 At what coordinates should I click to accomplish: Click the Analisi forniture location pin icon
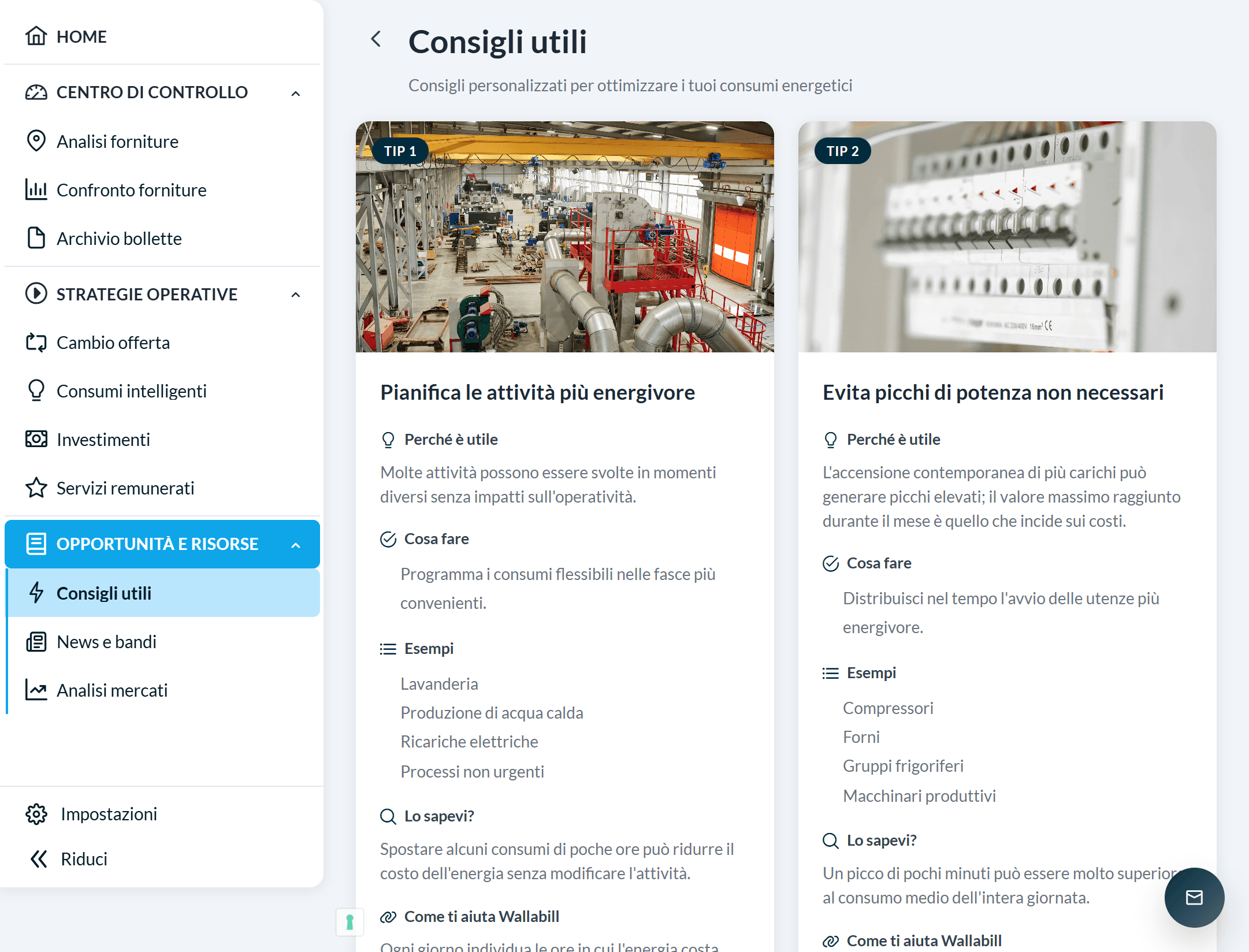pyautogui.click(x=36, y=141)
